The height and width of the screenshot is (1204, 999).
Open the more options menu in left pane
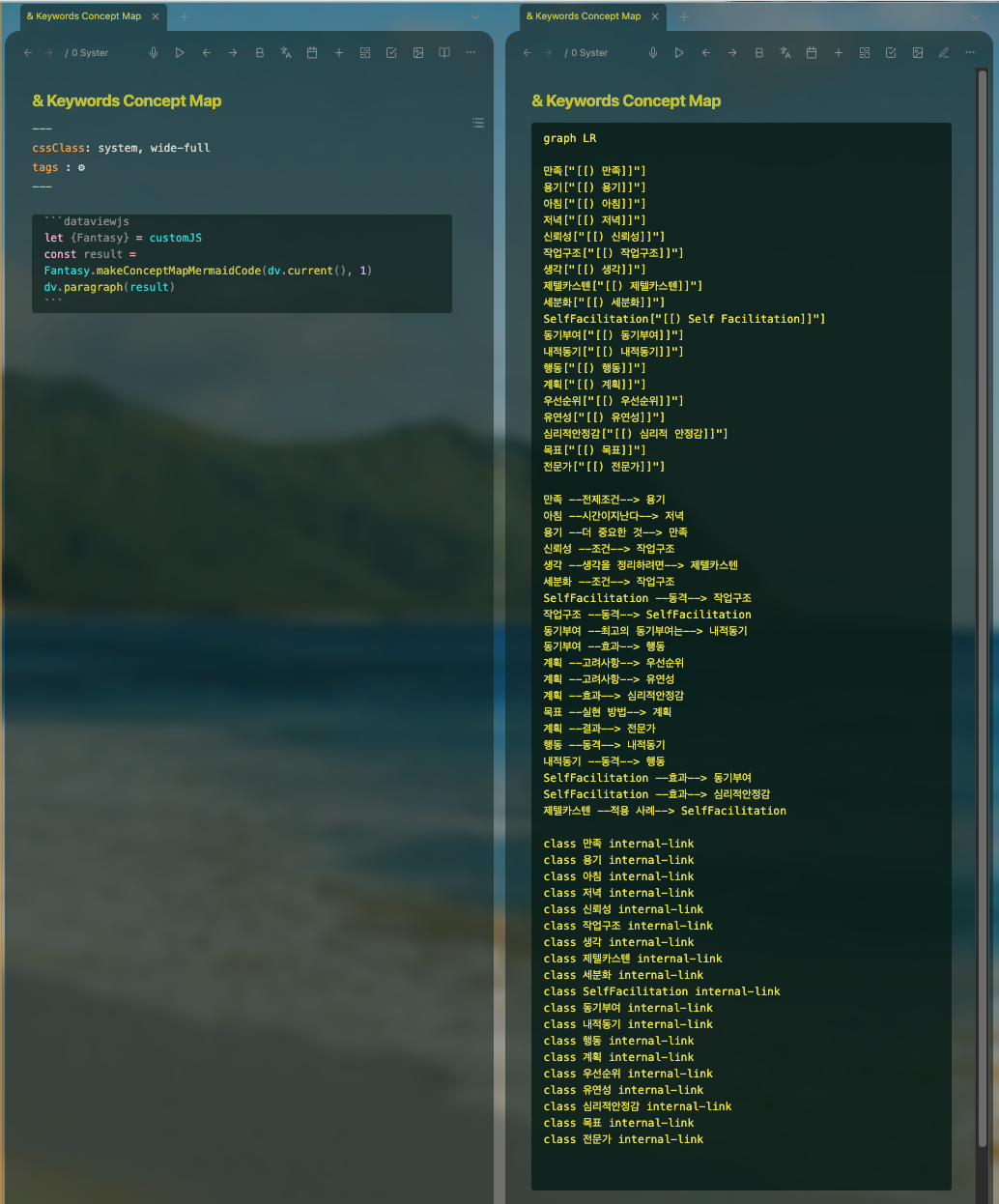pos(471,53)
